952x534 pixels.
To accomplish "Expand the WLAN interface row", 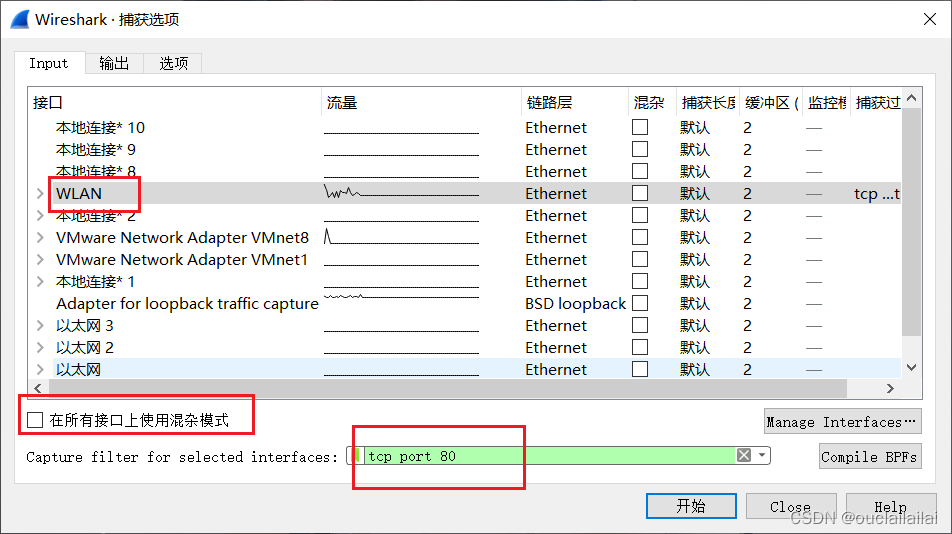I will [40, 194].
